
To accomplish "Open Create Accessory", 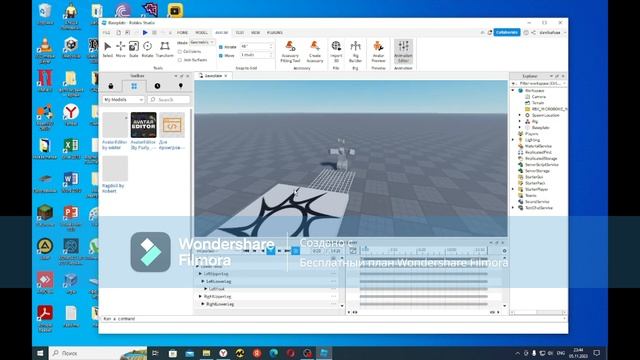I will coord(315,51).
